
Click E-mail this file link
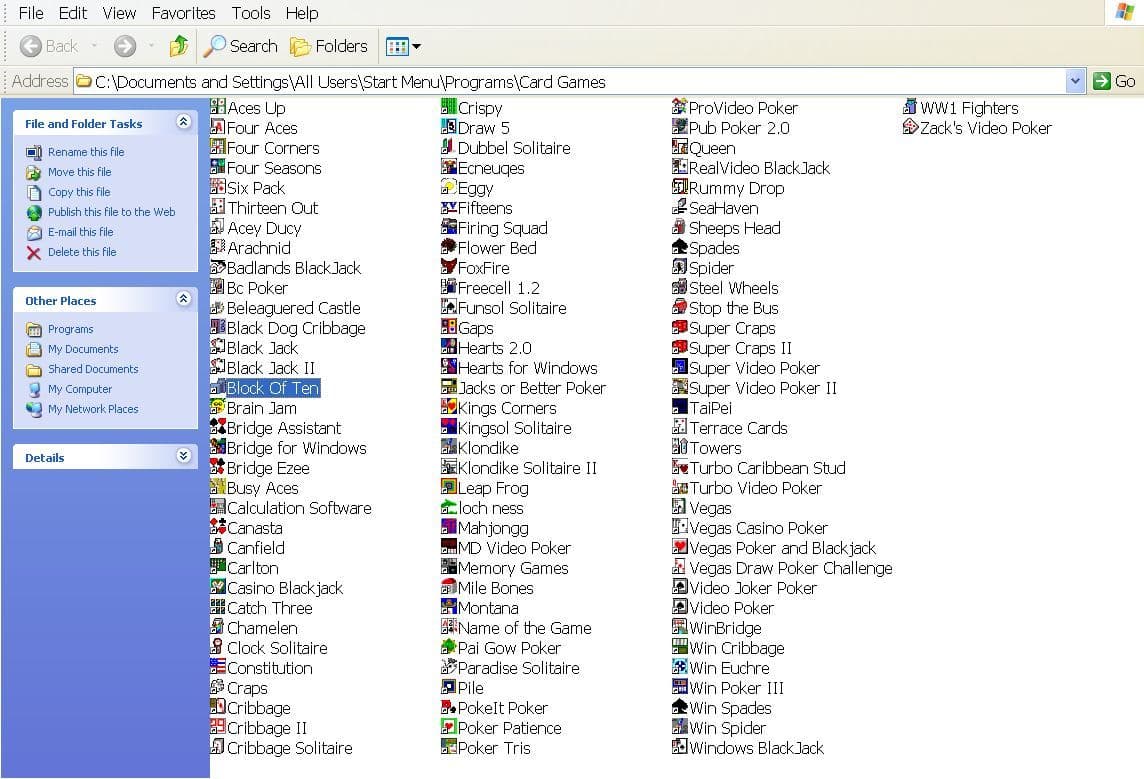(80, 232)
